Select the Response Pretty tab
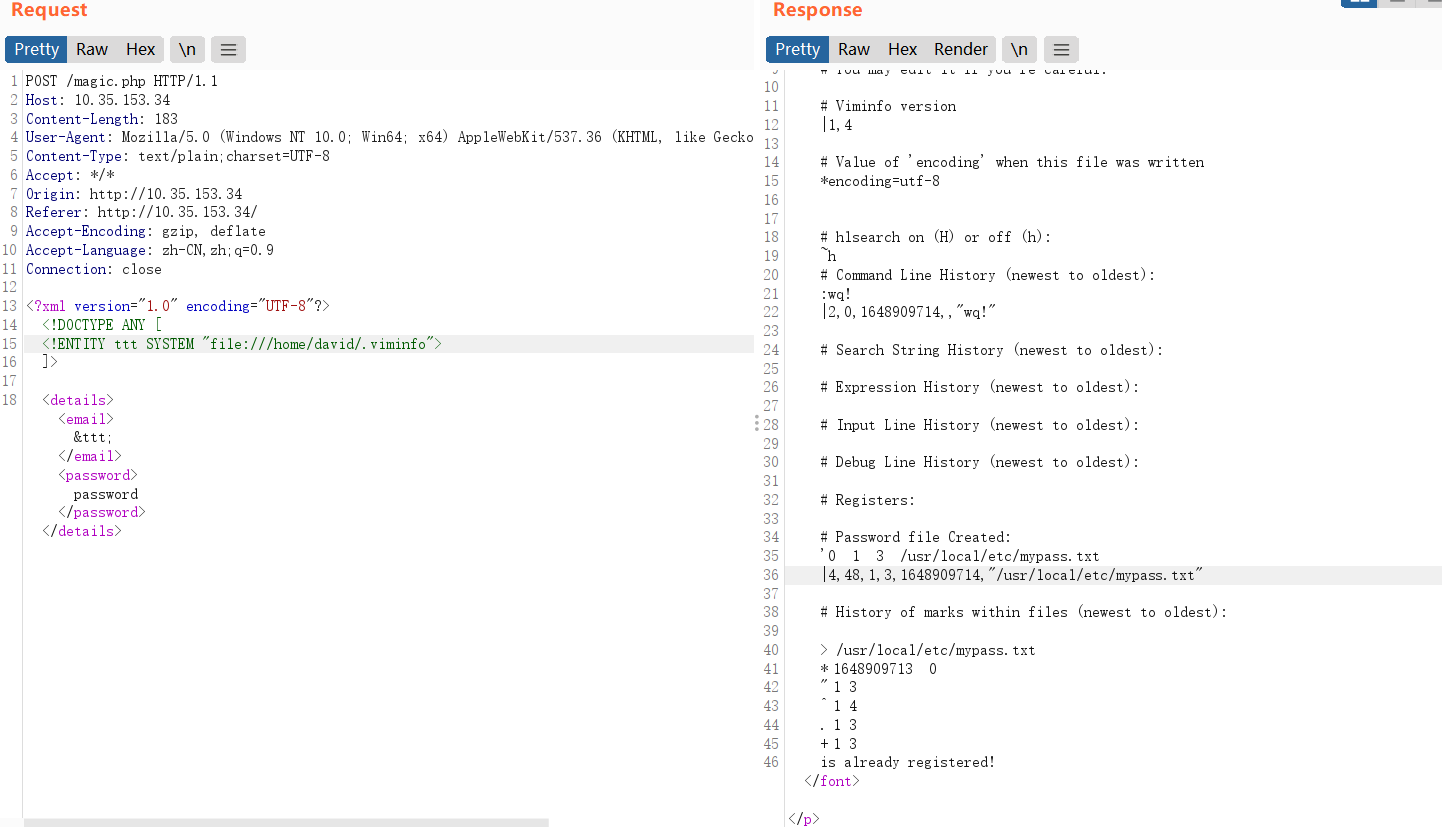The height and width of the screenshot is (827, 1442). [797, 49]
